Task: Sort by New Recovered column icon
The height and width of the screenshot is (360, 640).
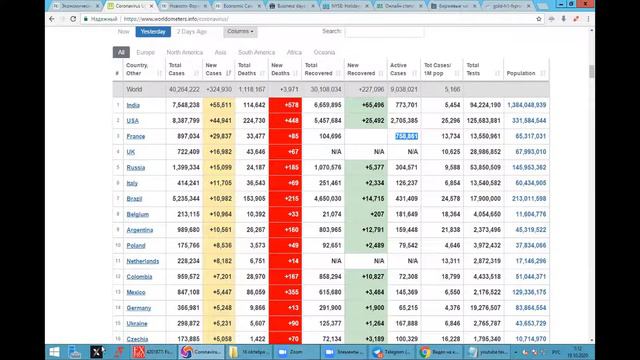Action: [381, 73]
